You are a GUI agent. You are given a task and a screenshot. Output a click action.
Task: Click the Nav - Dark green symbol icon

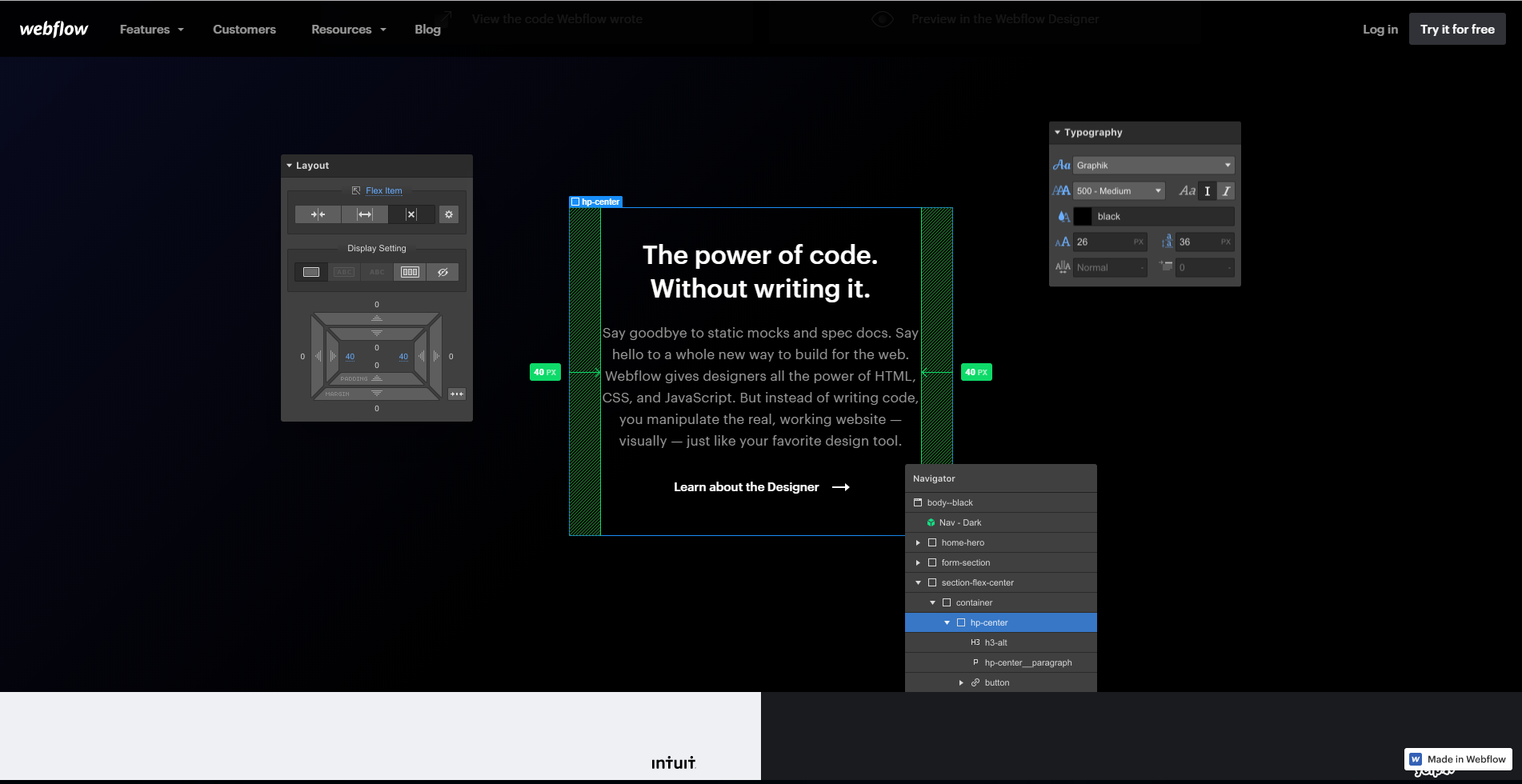point(931,522)
